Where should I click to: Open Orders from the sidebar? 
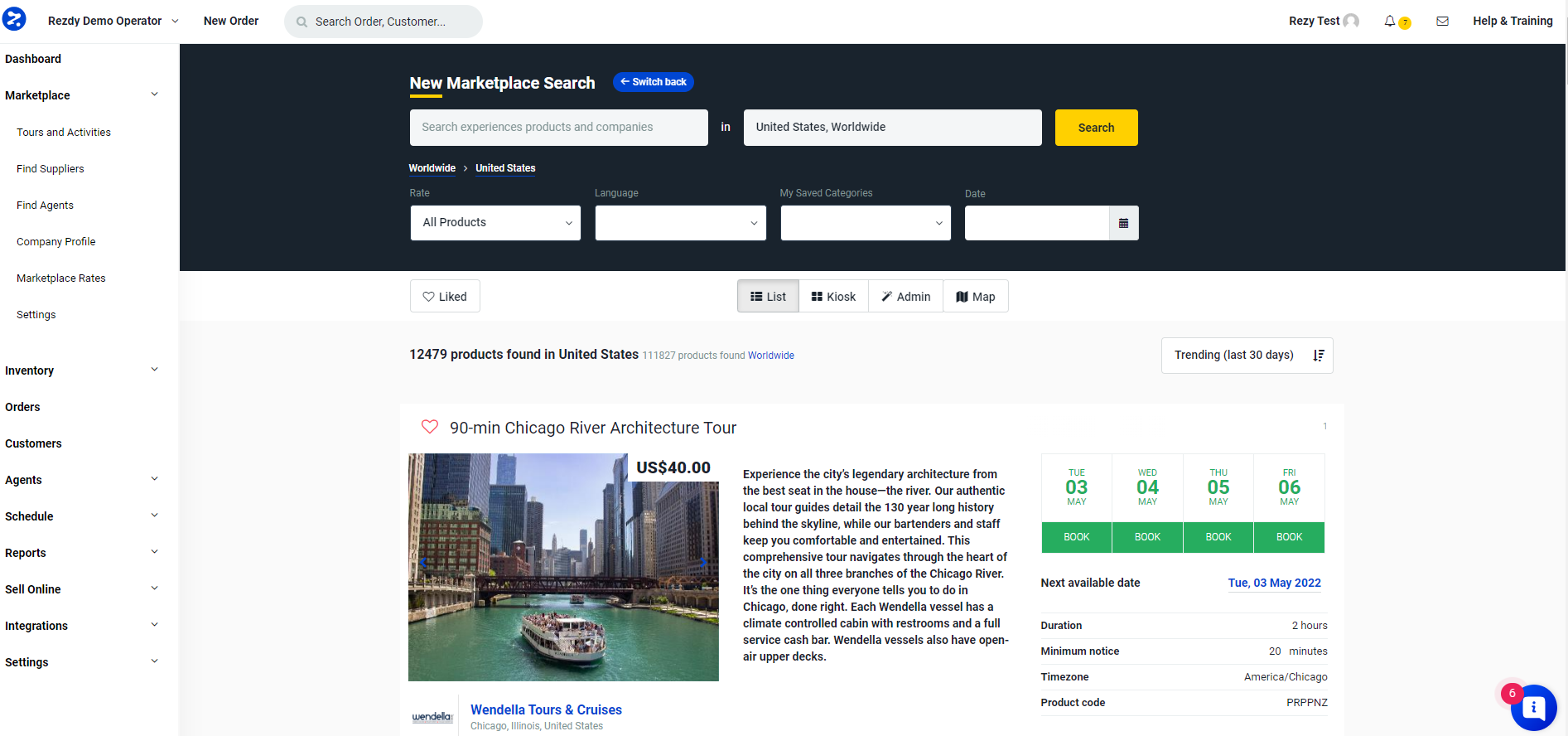coord(22,407)
